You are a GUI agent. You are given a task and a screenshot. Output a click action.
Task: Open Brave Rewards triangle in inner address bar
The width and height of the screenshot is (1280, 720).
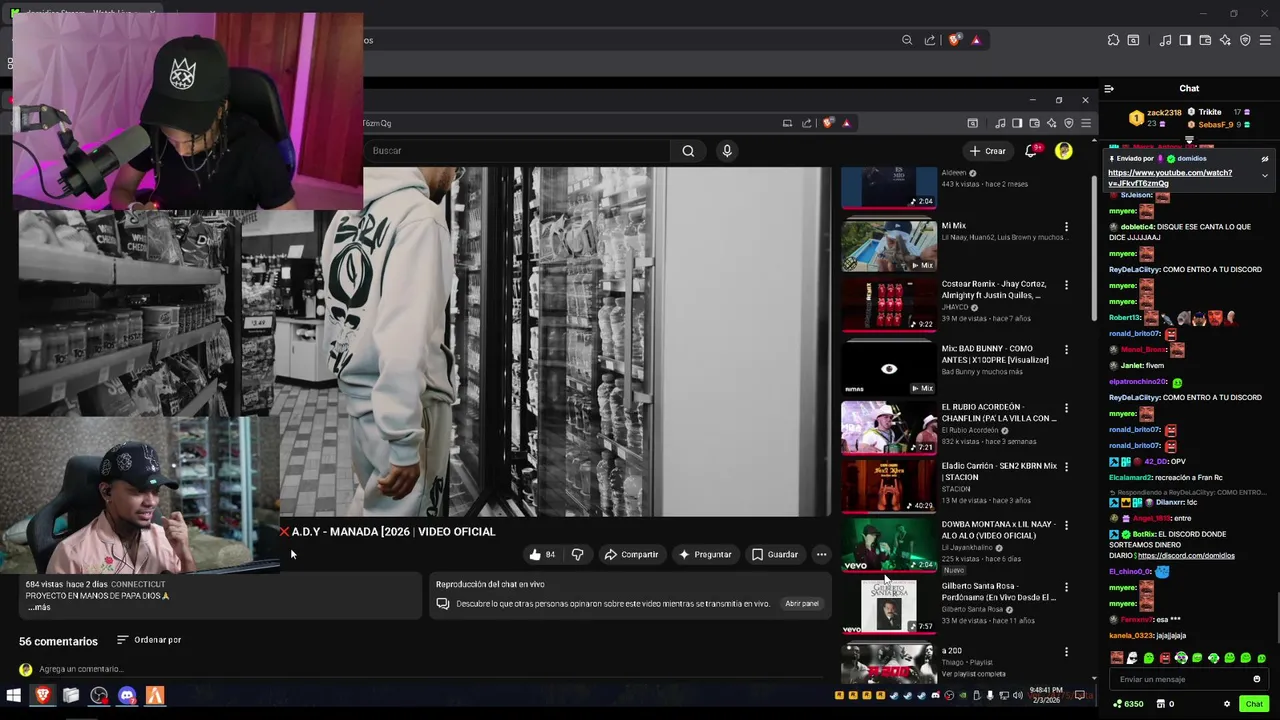click(846, 123)
